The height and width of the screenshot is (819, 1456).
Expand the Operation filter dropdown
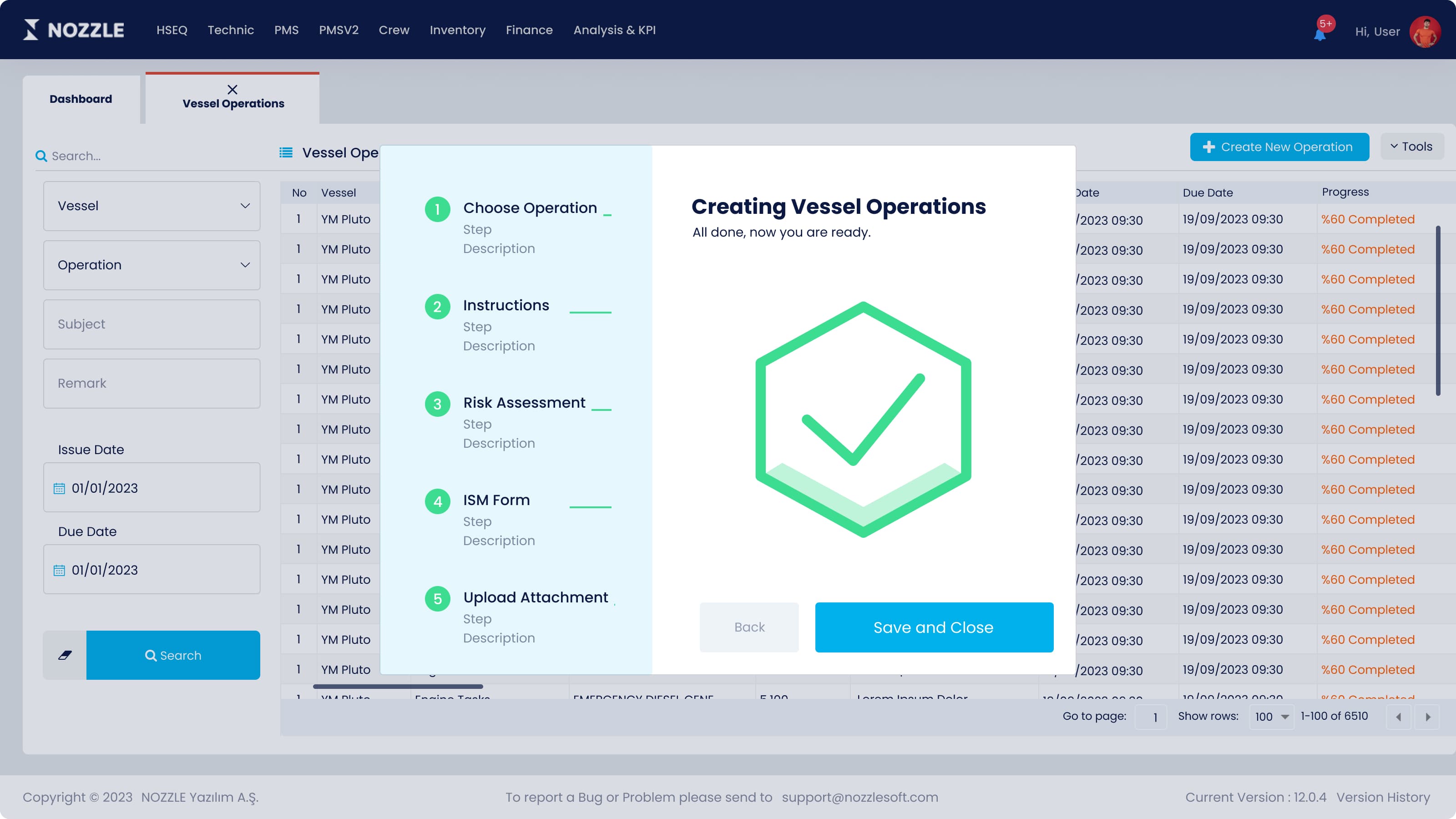coord(152,265)
